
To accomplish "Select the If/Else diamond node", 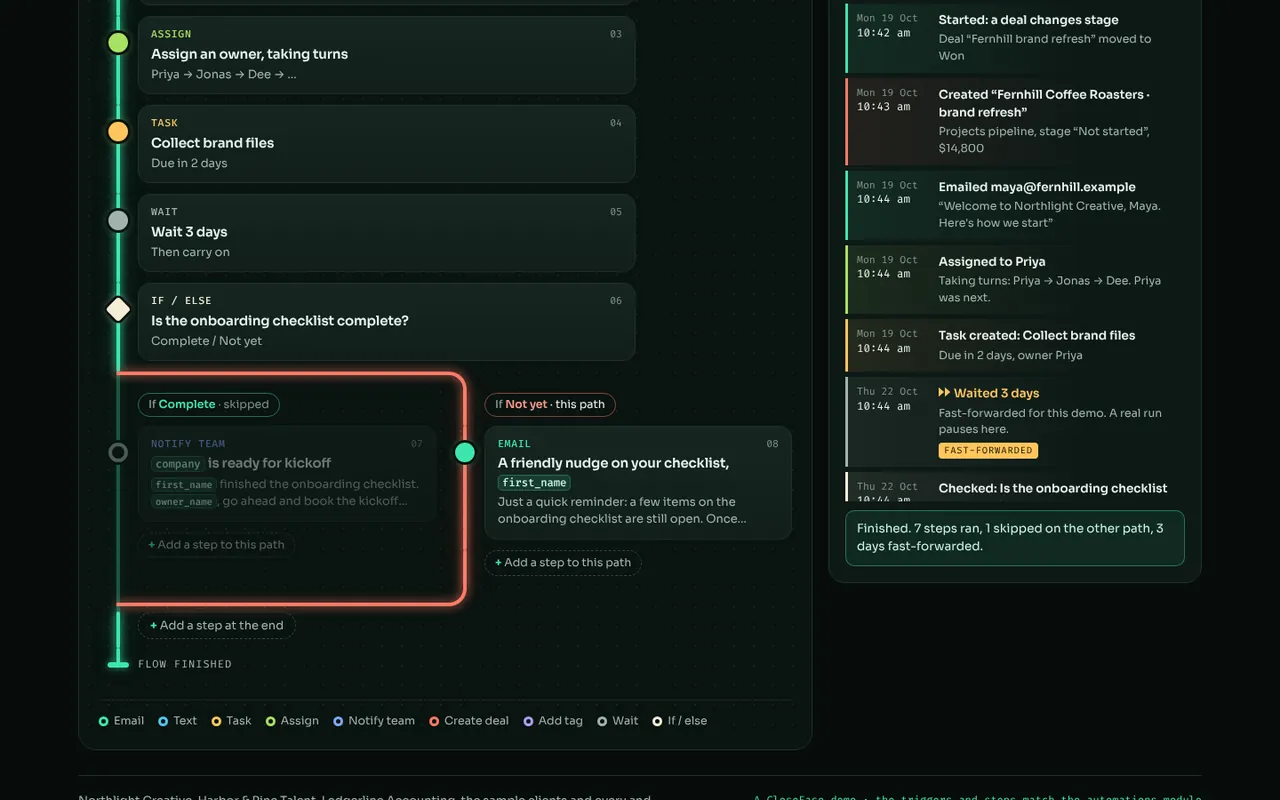I will [118, 310].
